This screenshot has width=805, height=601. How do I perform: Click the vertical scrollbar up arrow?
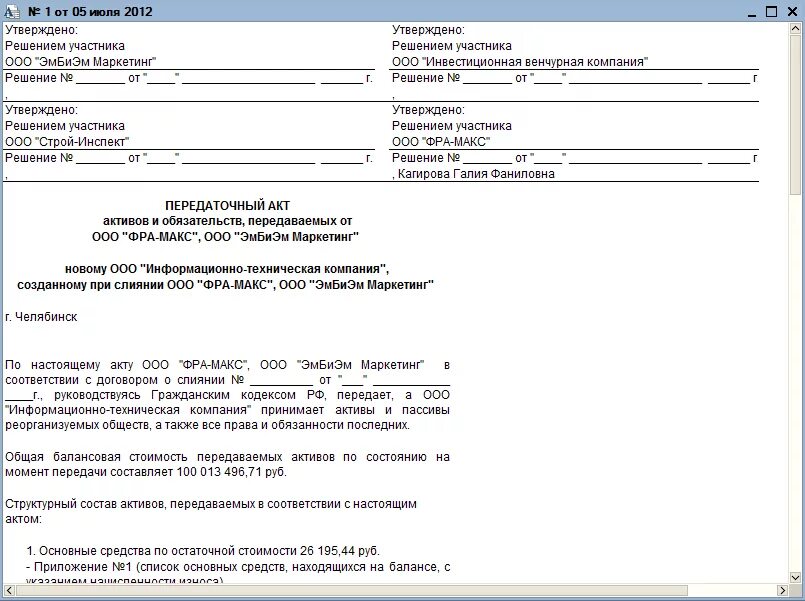tap(795, 29)
